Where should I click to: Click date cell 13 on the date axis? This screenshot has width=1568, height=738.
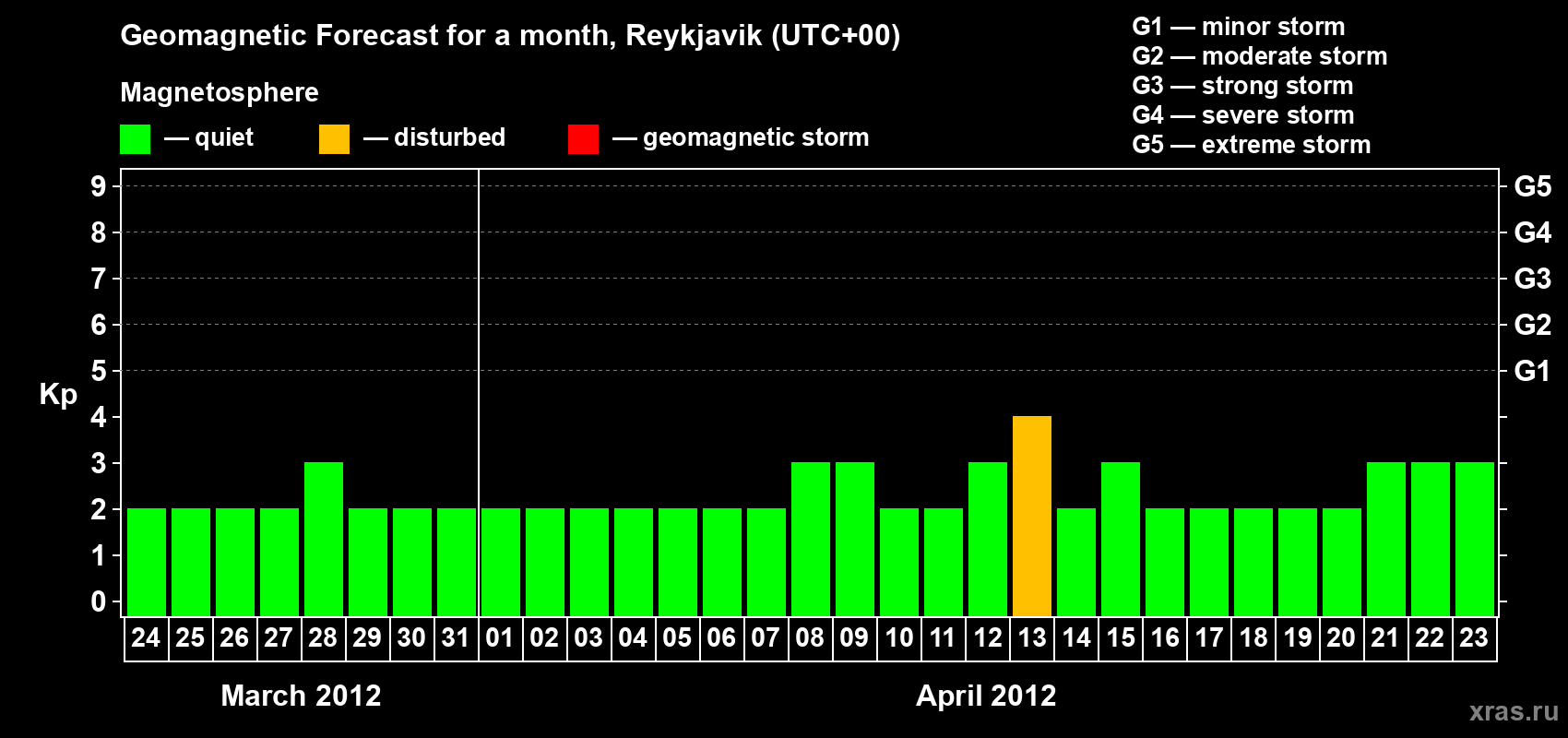(1032, 638)
